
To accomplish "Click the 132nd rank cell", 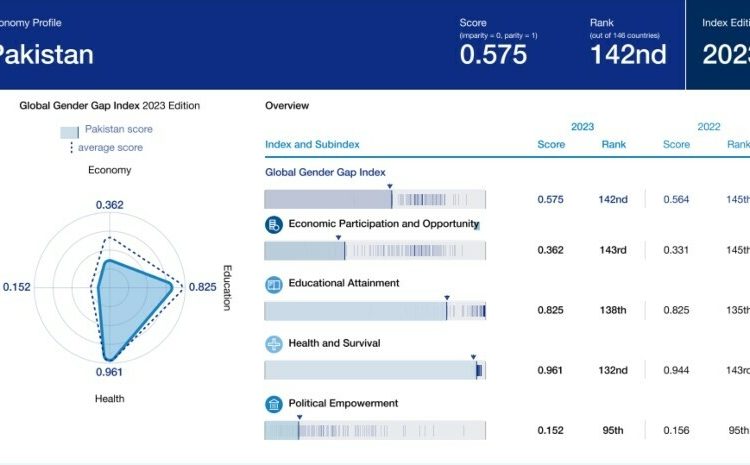I will 613,370.
